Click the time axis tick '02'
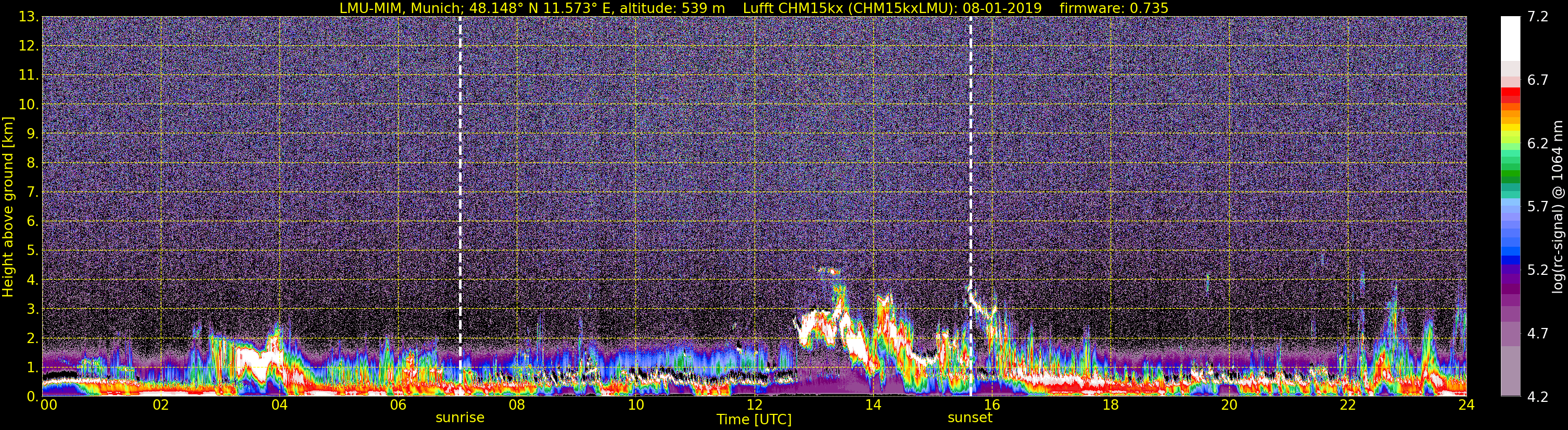 pos(161,406)
